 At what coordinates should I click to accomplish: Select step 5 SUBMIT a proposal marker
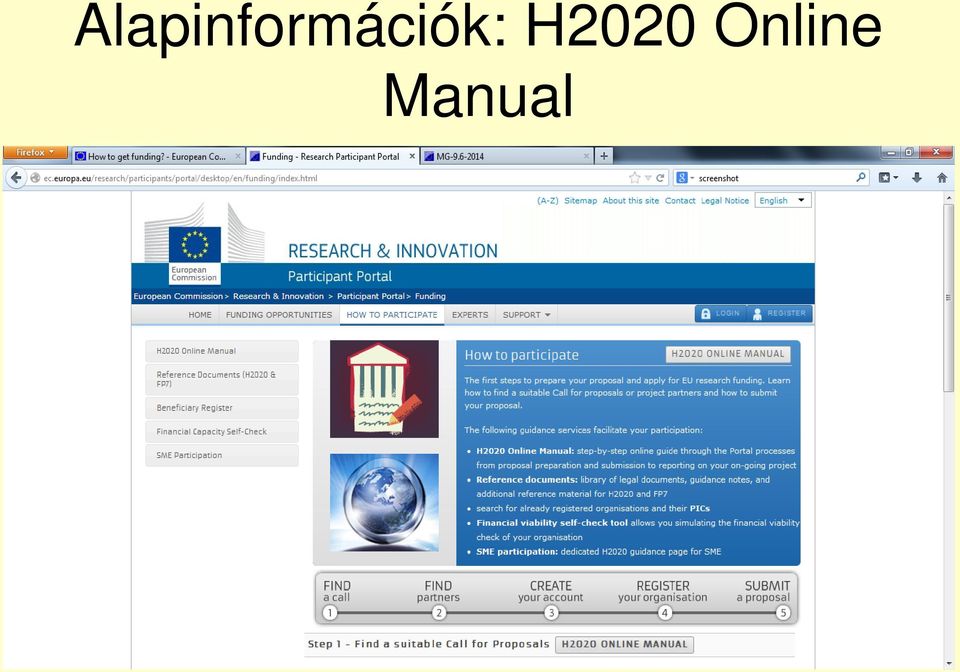782,613
